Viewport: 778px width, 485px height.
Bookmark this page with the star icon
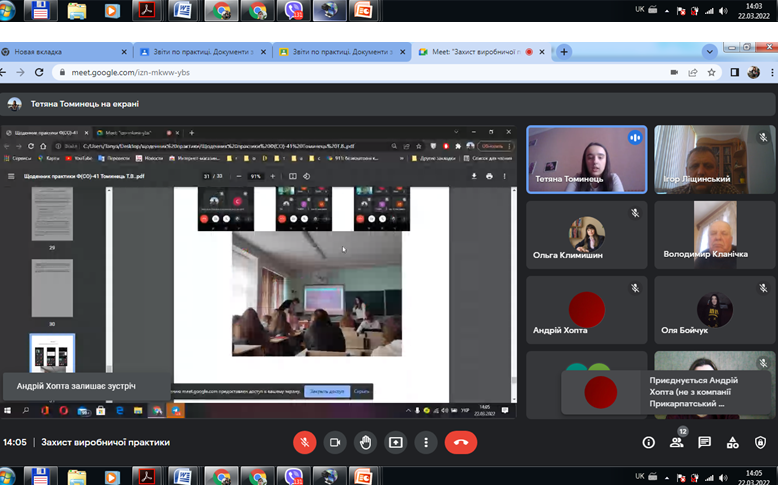pos(712,72)
